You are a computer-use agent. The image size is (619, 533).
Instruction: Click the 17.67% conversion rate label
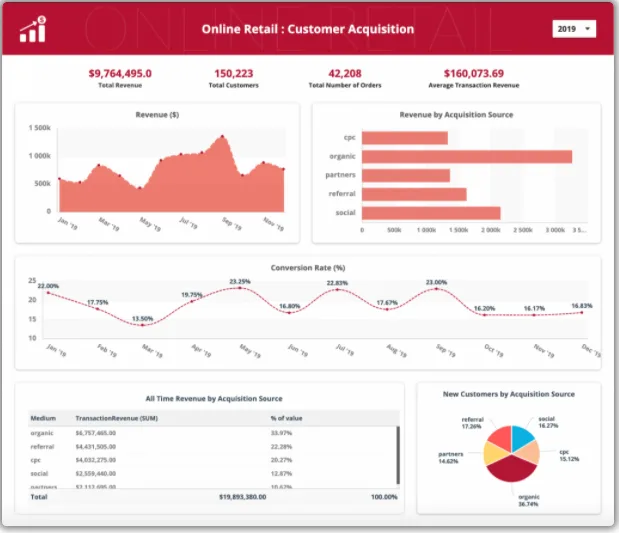pos(387,303)
